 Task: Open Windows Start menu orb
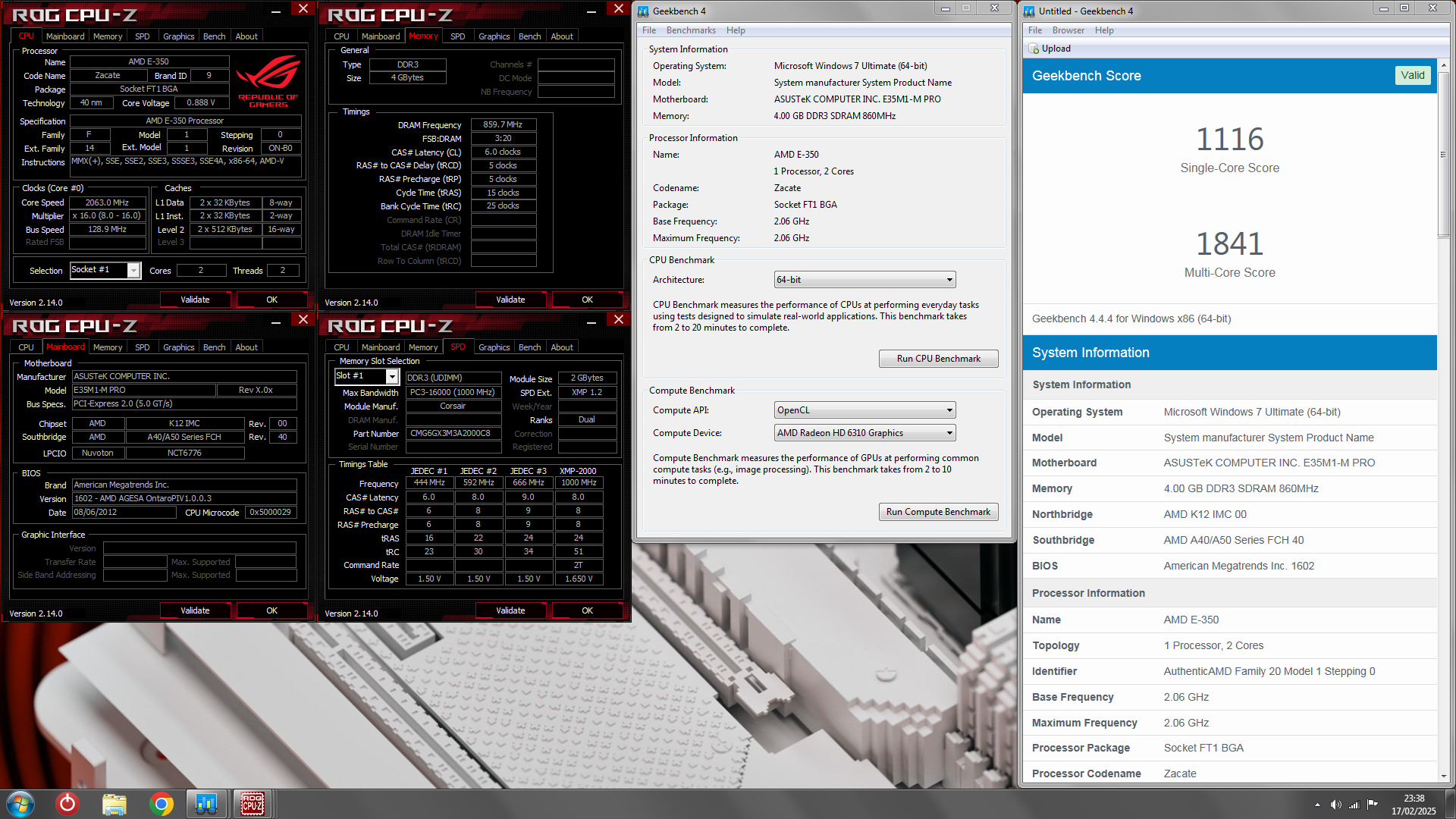point(20,804)
